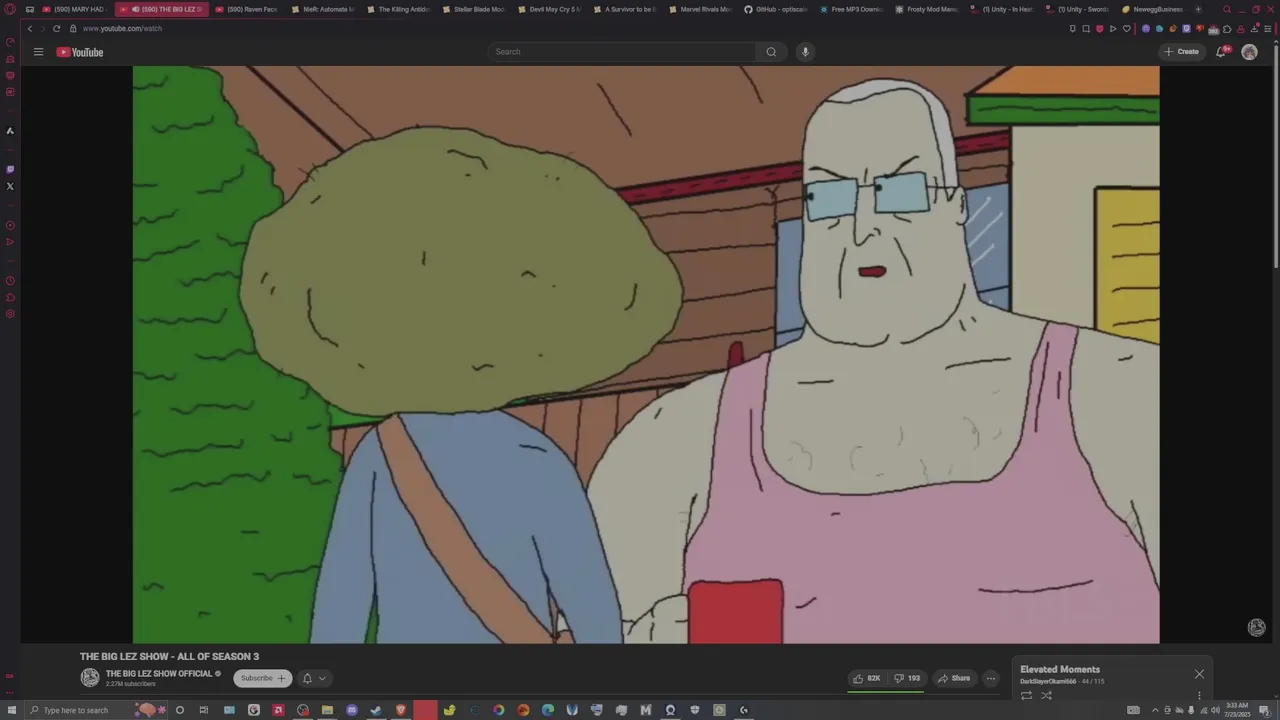The height and width of the screenshot is (720, 1280).
Task: Click the YouTube search magnifier button
Action: point(771,52)
